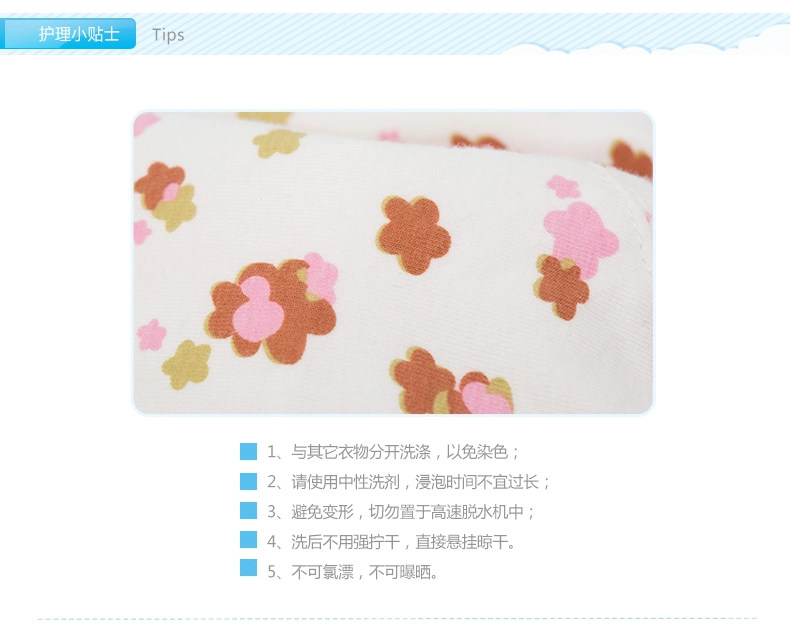Click blue square bullet beside tip 4
790x630 pixels.
248,540
